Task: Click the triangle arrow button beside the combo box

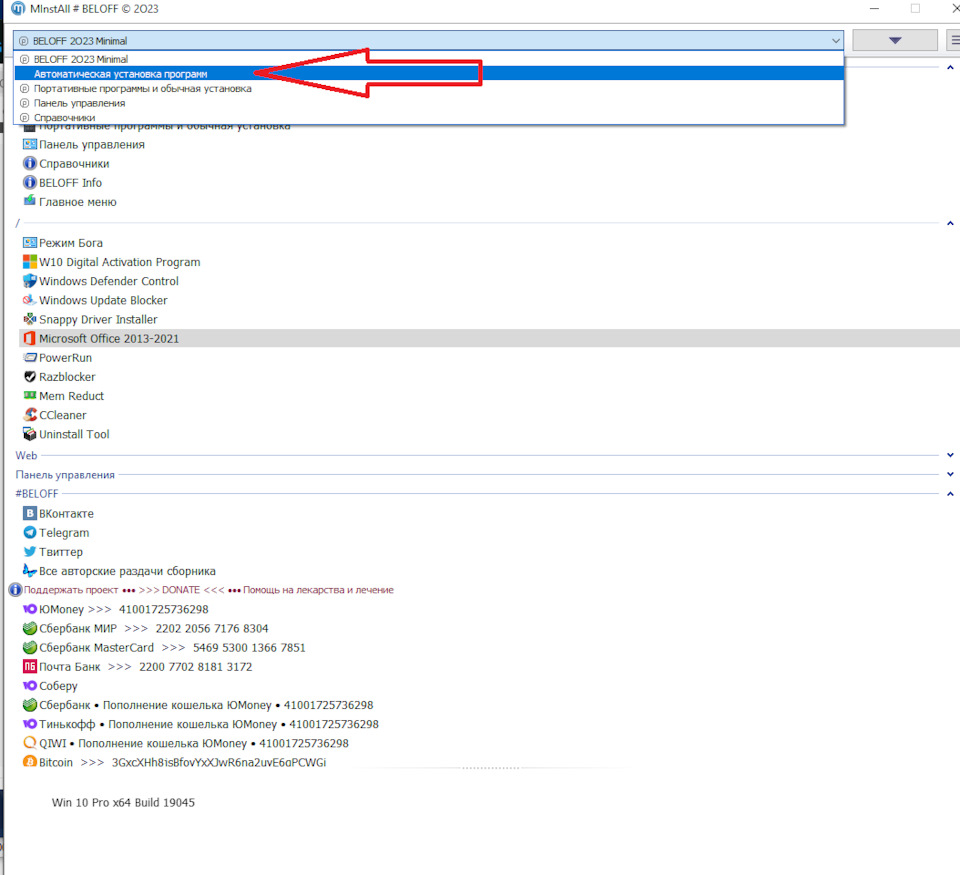Action: tap(894, 40)
